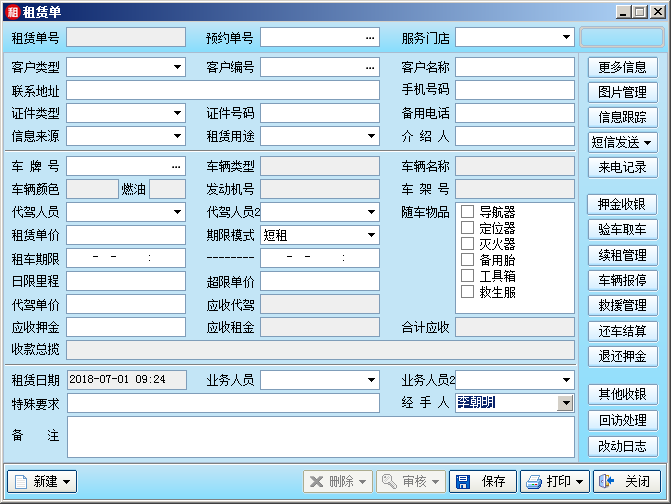Image resolution: width=671 pixels, height=504 pixels.
Task: Click the 应收押金 input field
Action: pos(126,327)
